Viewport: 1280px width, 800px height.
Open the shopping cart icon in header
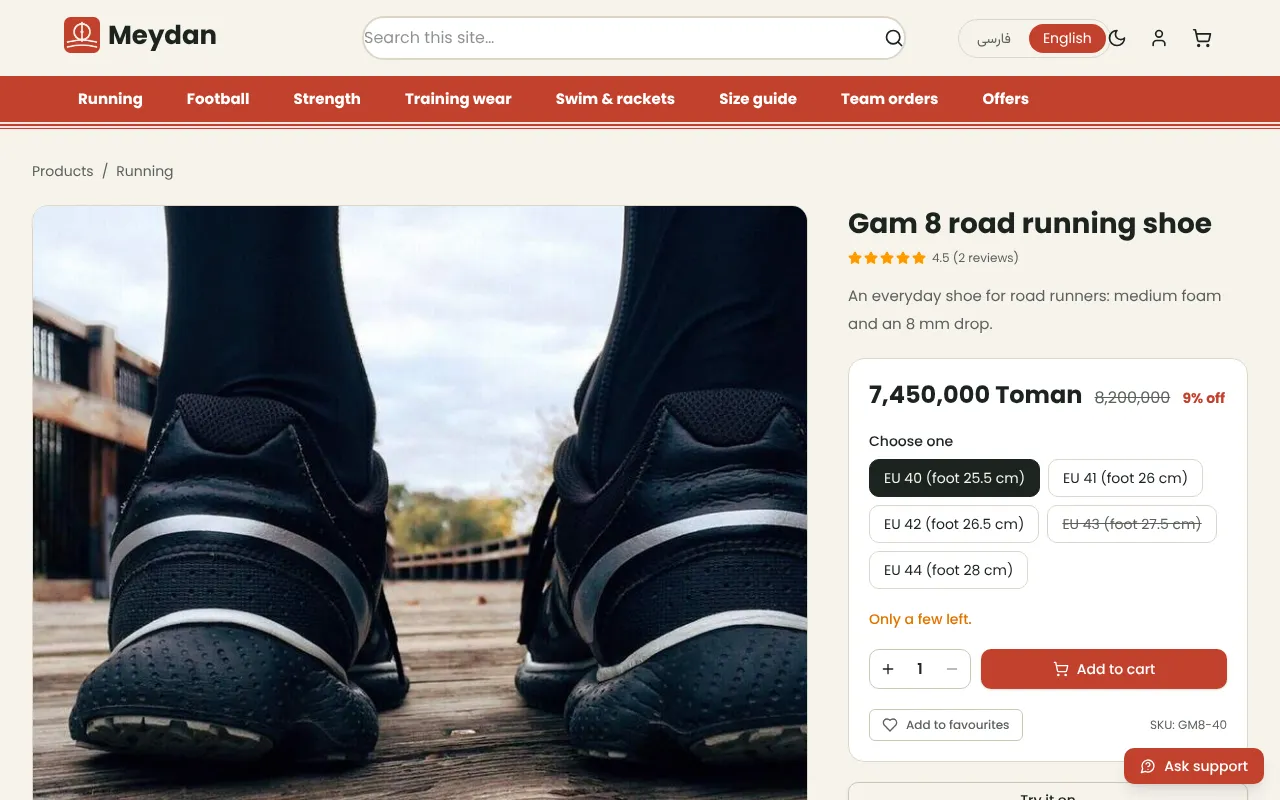coord(1202,38)
